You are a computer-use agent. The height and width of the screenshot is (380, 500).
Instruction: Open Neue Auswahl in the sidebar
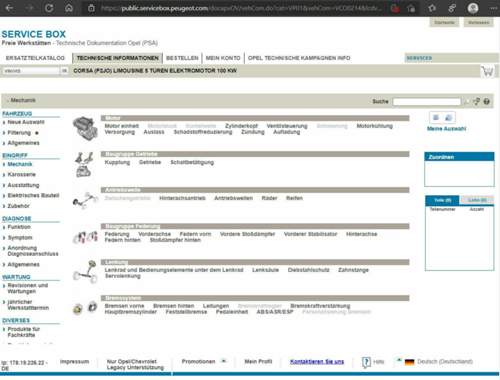coord(26,122)
